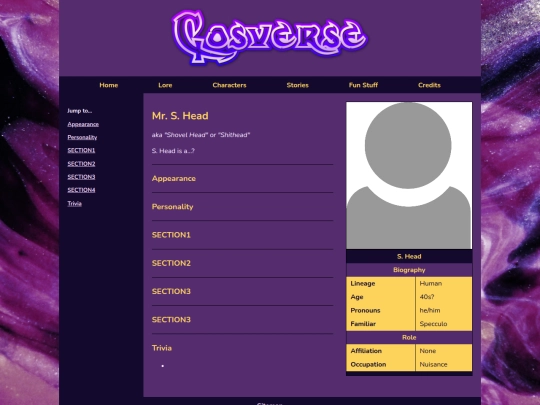Viewport: 540px width, 405px height.
Task: Click the Personality section heading
Action: [x=173, y=207]
